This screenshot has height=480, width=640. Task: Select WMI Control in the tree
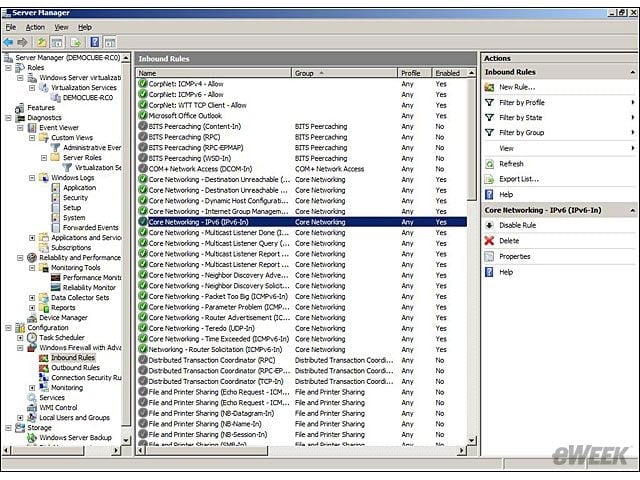[58, 408]
